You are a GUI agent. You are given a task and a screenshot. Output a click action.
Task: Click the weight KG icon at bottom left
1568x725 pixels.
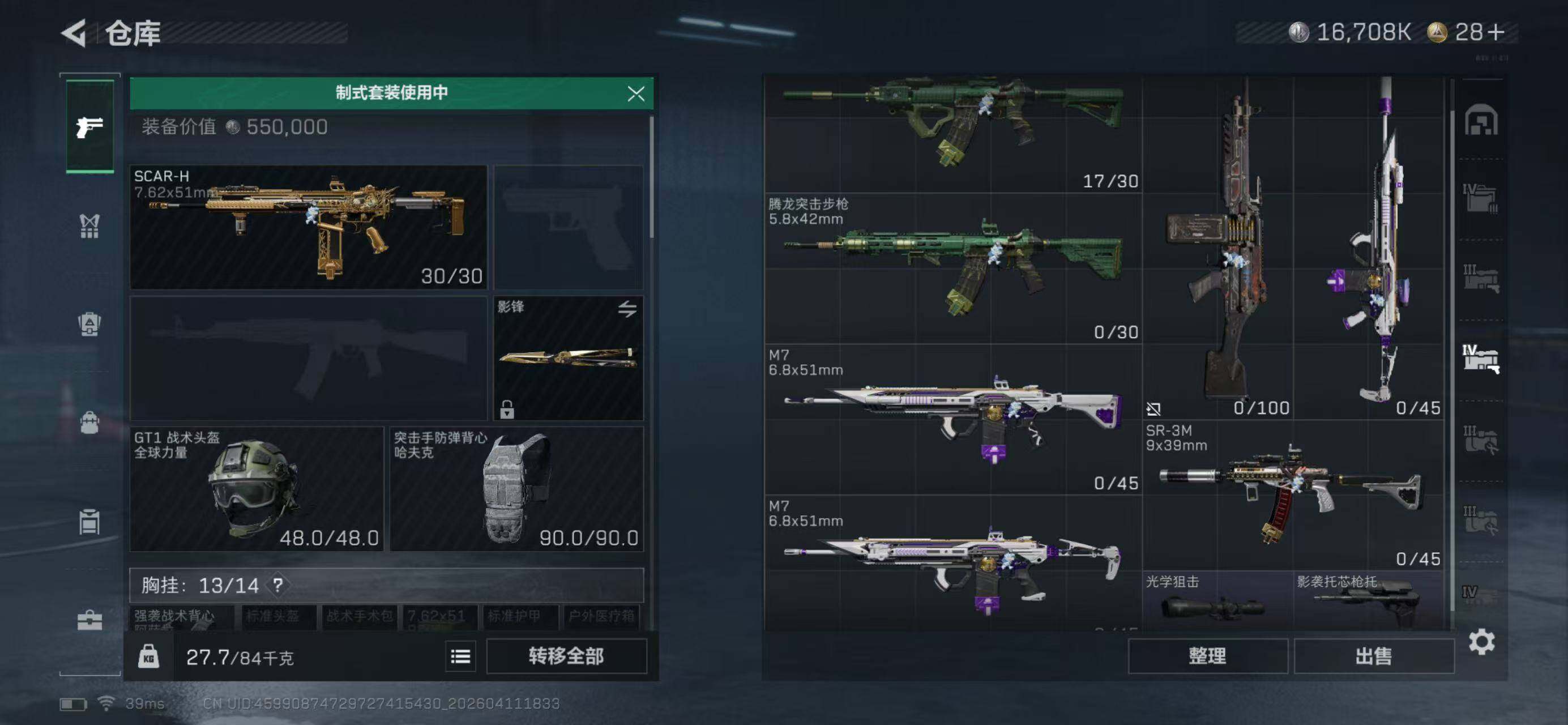tap(148, 656)
